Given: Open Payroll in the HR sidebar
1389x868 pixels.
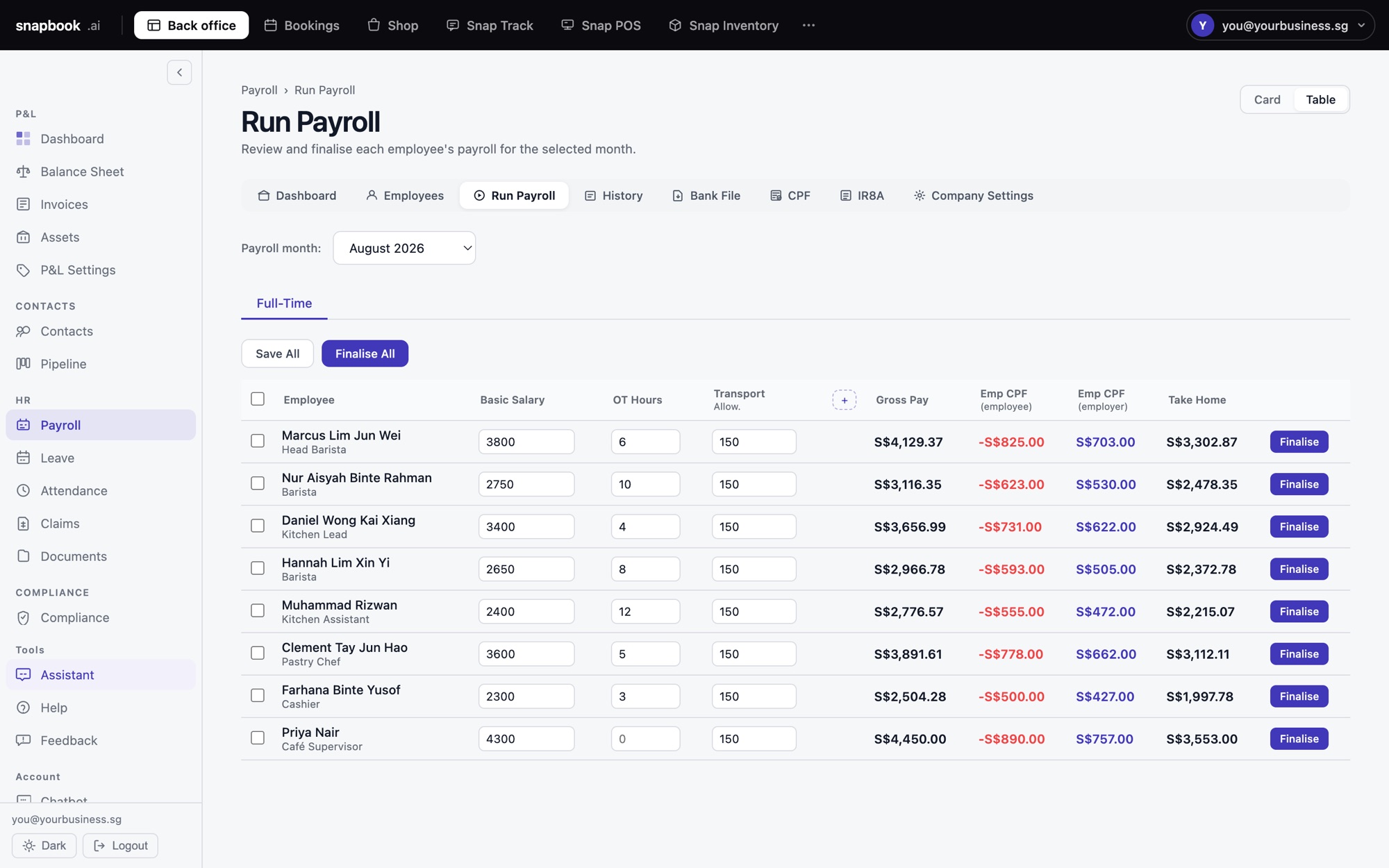Looking at the screenshot, I should 101,425.
